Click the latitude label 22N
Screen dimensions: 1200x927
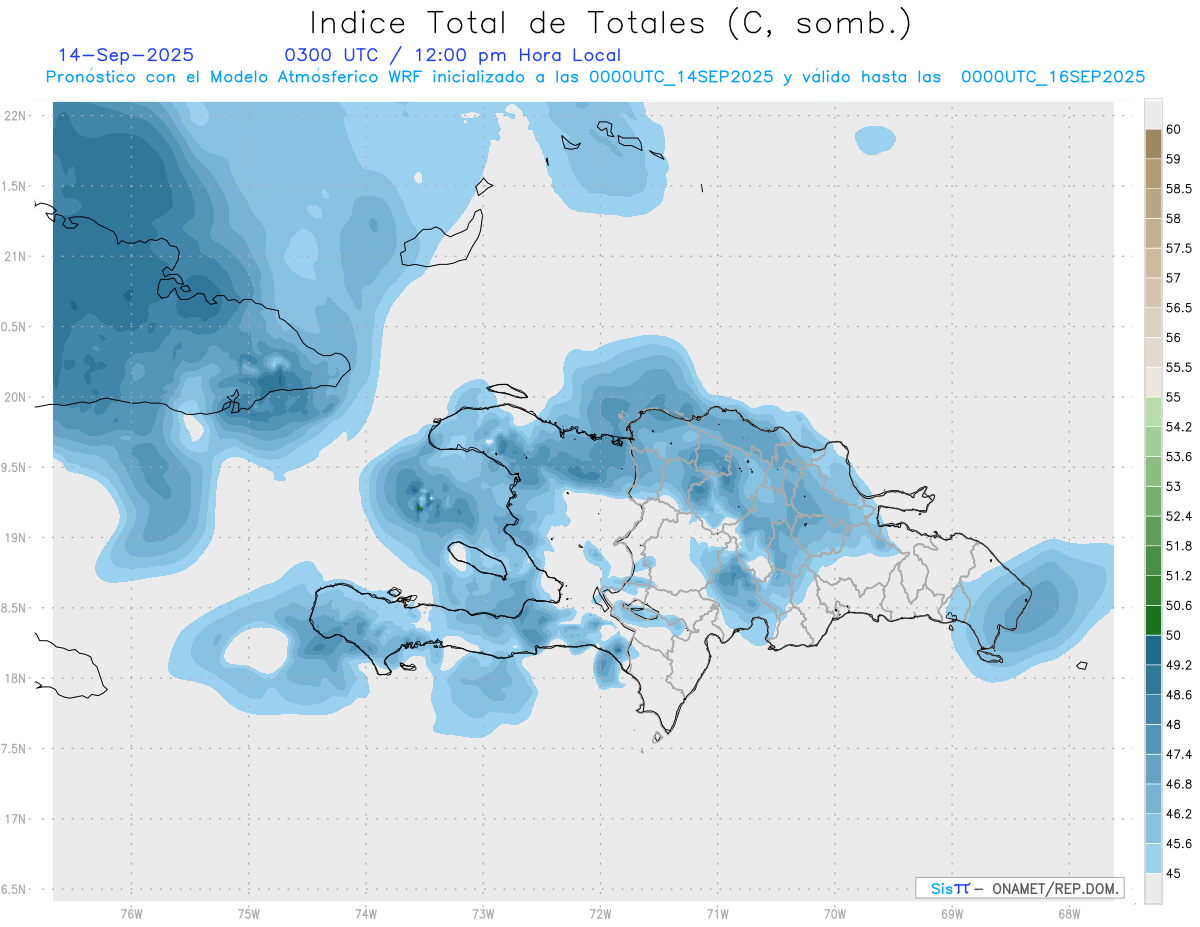click(16, 116)
